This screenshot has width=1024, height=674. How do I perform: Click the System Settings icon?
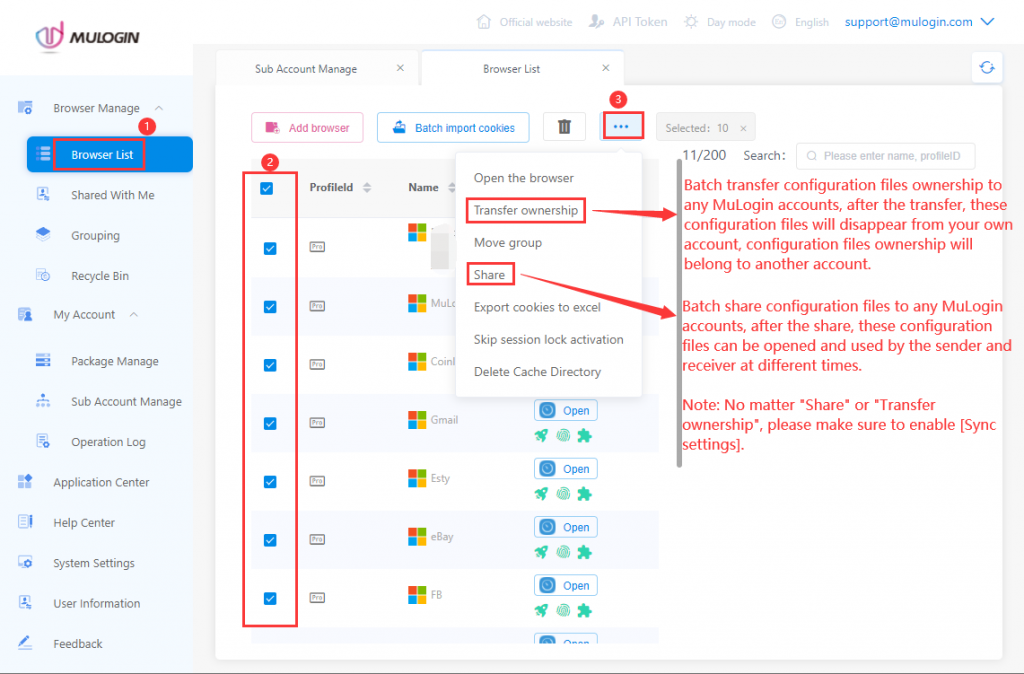coord(25,562)
